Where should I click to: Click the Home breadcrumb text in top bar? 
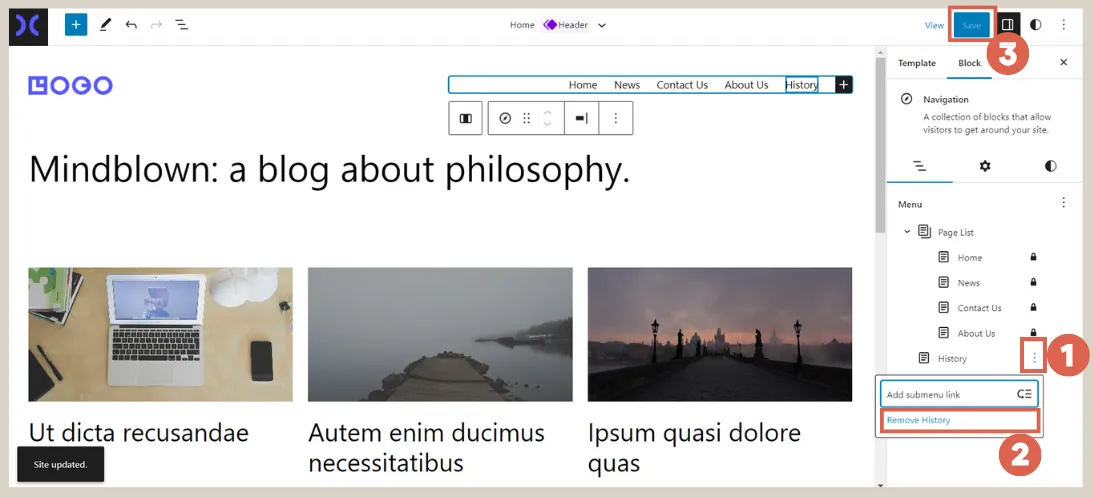tap(522, 25)
